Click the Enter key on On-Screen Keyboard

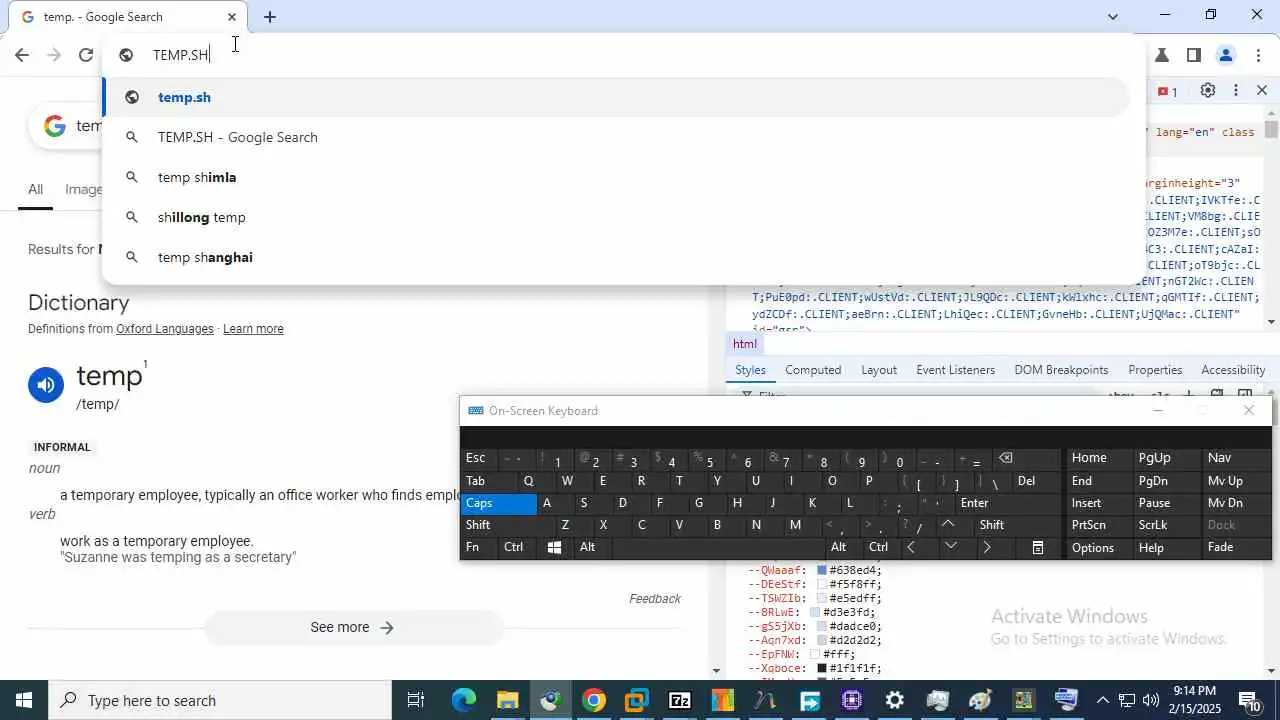tap(1005, 503)
